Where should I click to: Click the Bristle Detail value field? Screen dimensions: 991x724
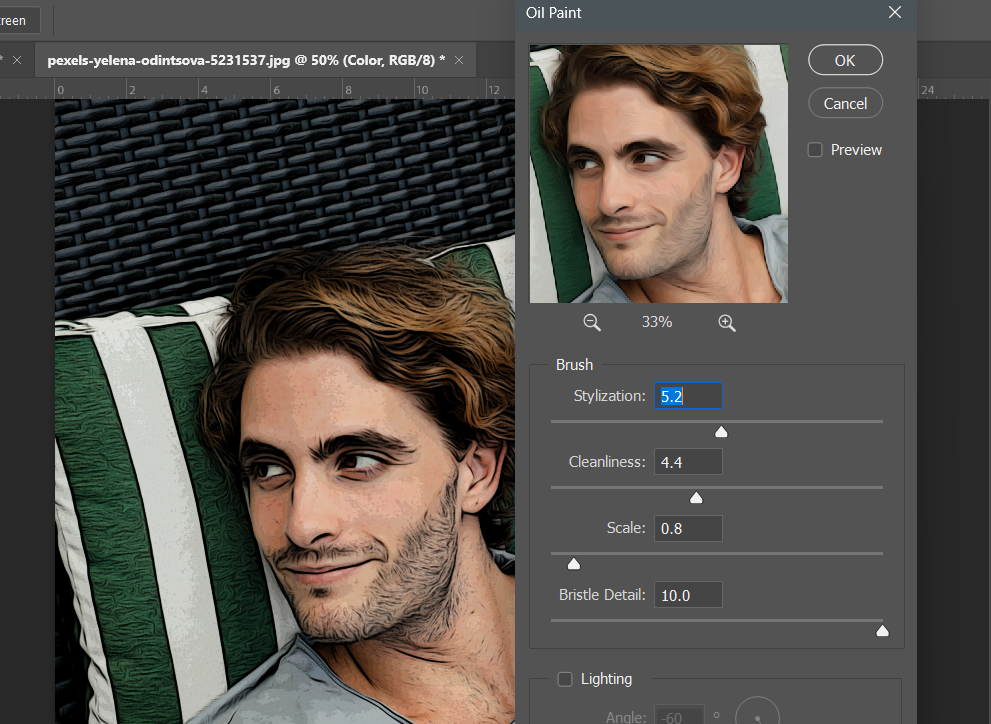(x=688, y=594)
